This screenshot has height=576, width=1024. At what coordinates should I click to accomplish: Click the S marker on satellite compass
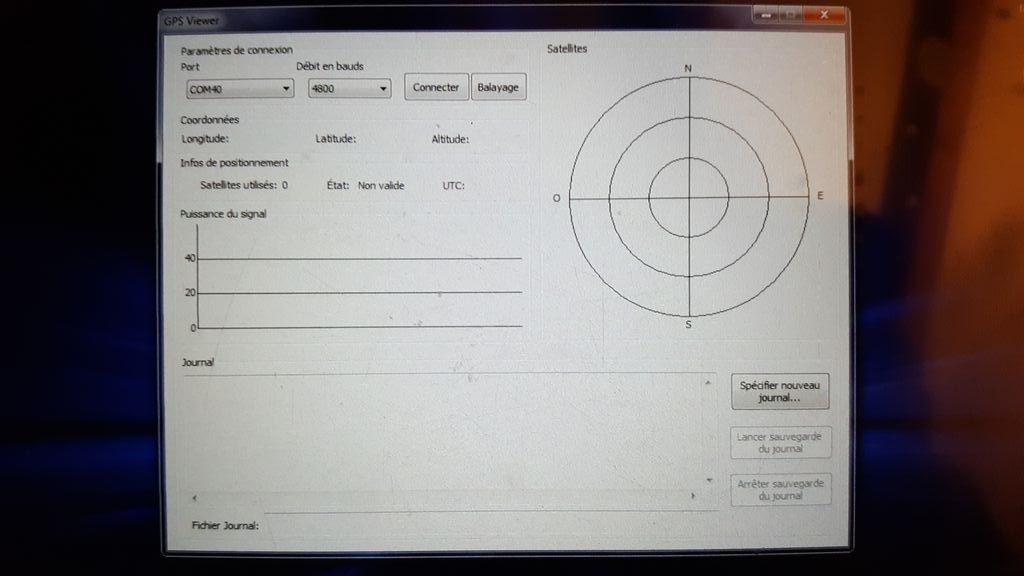click(x=688, y=325)
